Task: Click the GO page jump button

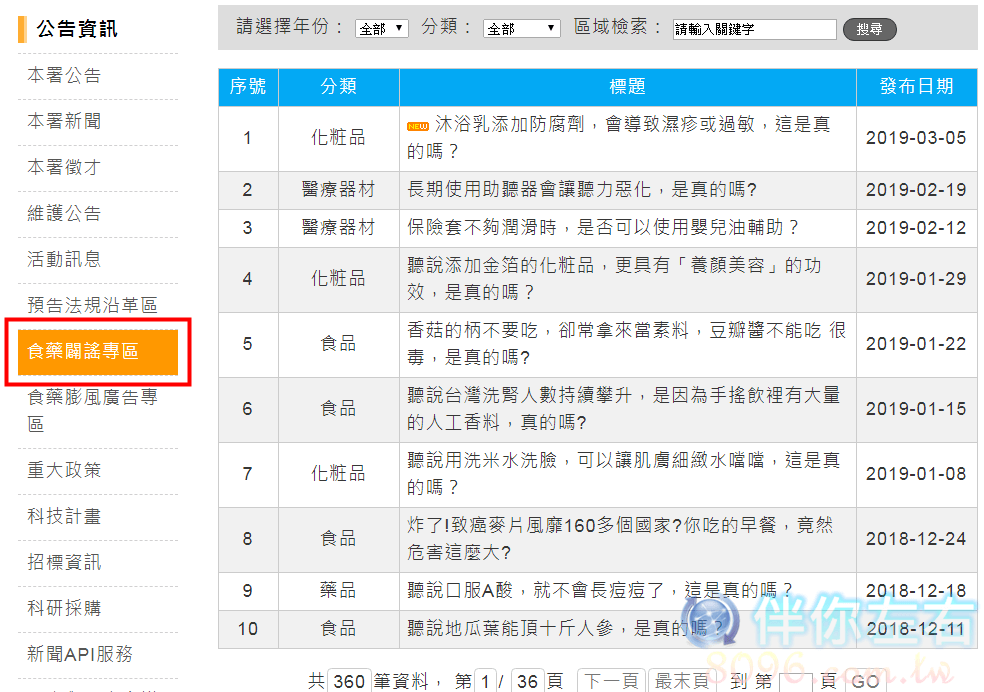Action: point(866,681)
